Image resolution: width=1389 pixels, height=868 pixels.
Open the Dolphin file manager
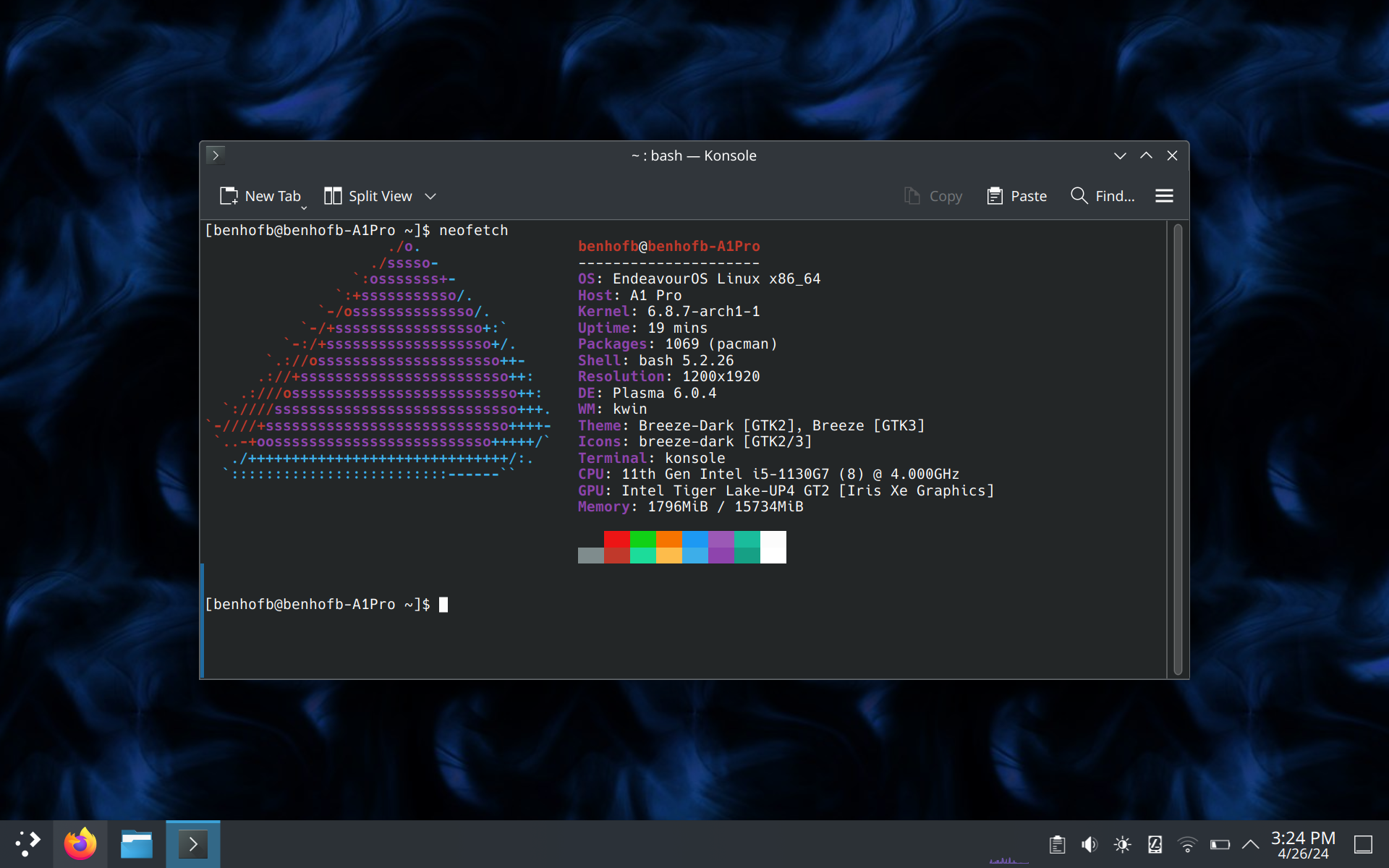(136, 844)
